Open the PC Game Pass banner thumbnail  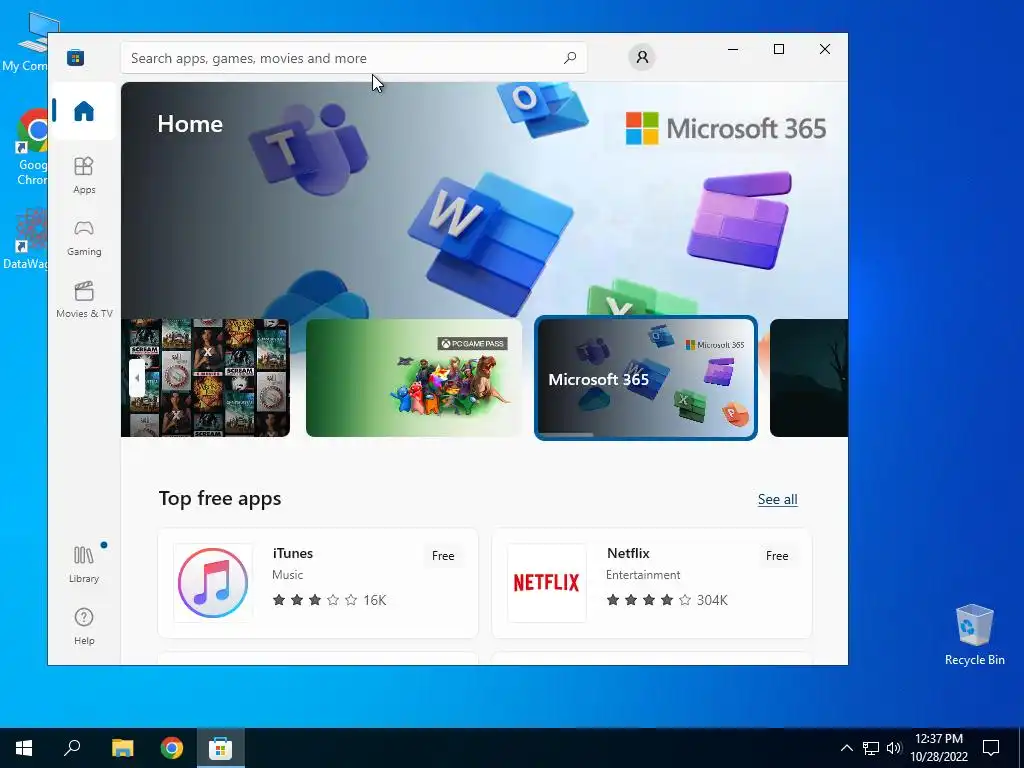[414, 377]
